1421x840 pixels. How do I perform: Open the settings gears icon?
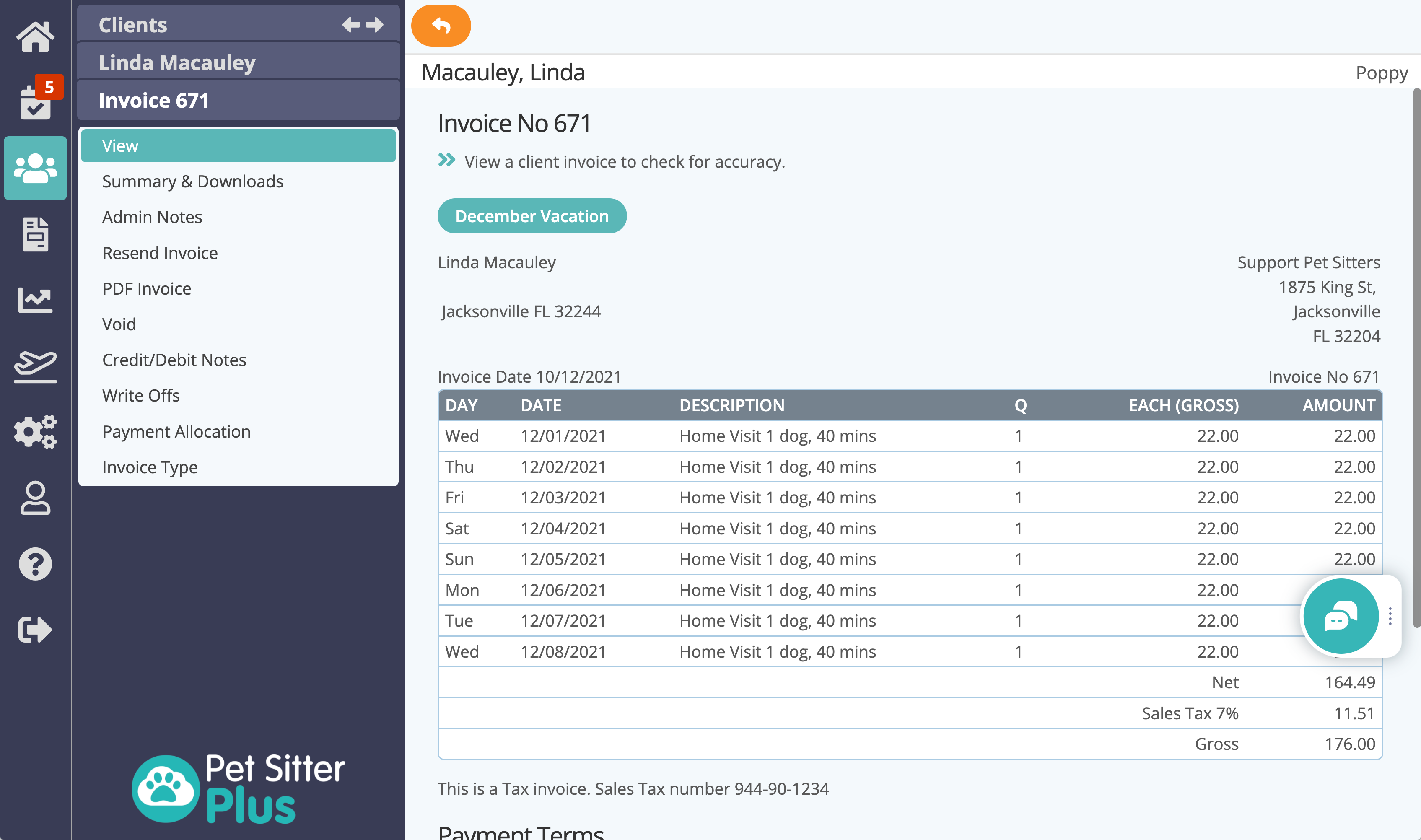click(x=35, y=432)
